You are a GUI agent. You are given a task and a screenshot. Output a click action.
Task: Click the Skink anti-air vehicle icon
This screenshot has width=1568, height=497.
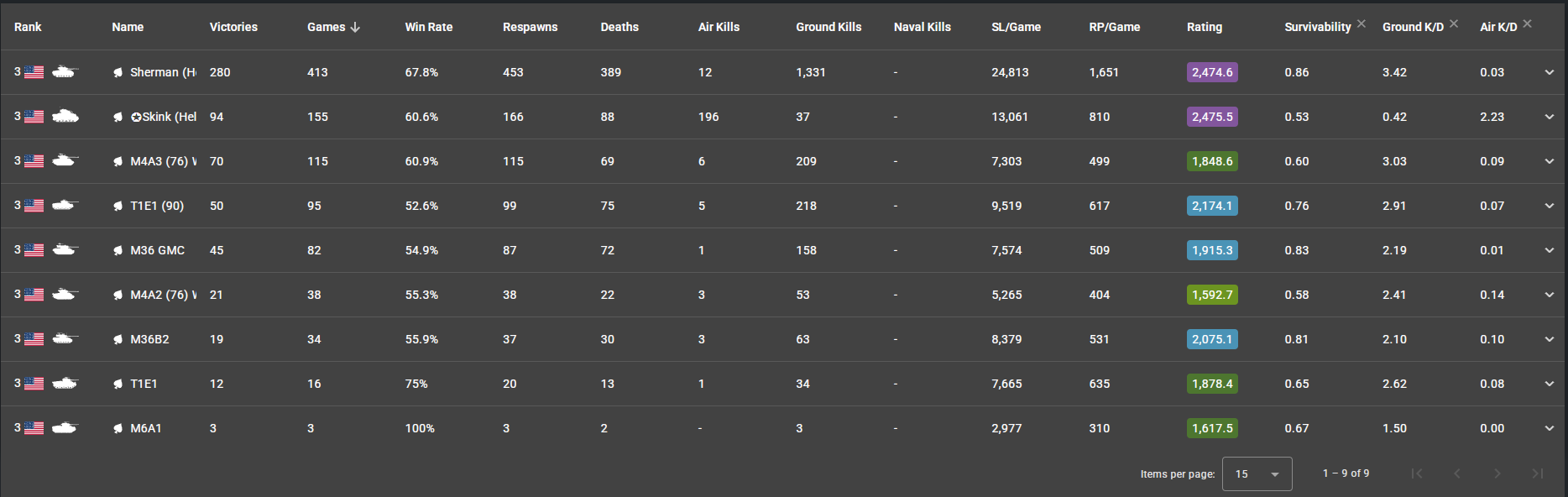click(65, 117)
